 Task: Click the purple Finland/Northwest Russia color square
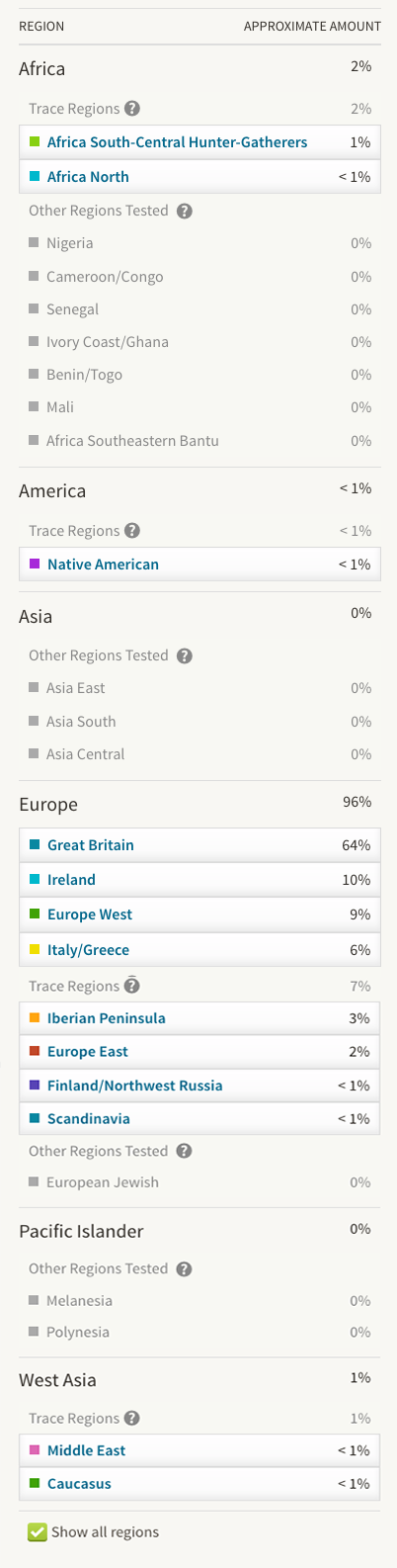tap(35, 1085)
